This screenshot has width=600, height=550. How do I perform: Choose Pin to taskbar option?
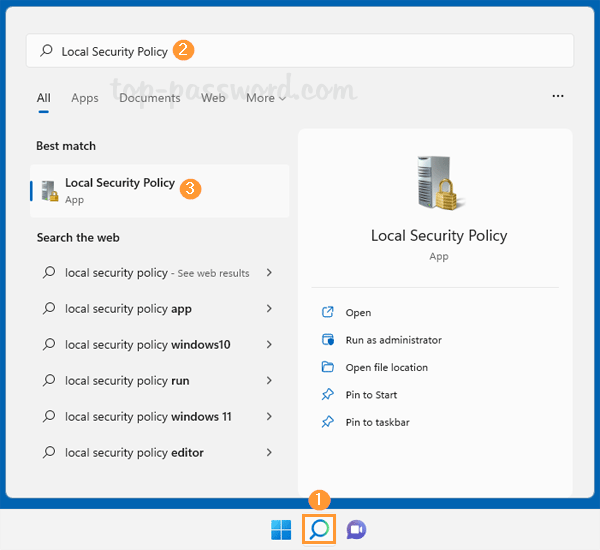tap(377, 422)
